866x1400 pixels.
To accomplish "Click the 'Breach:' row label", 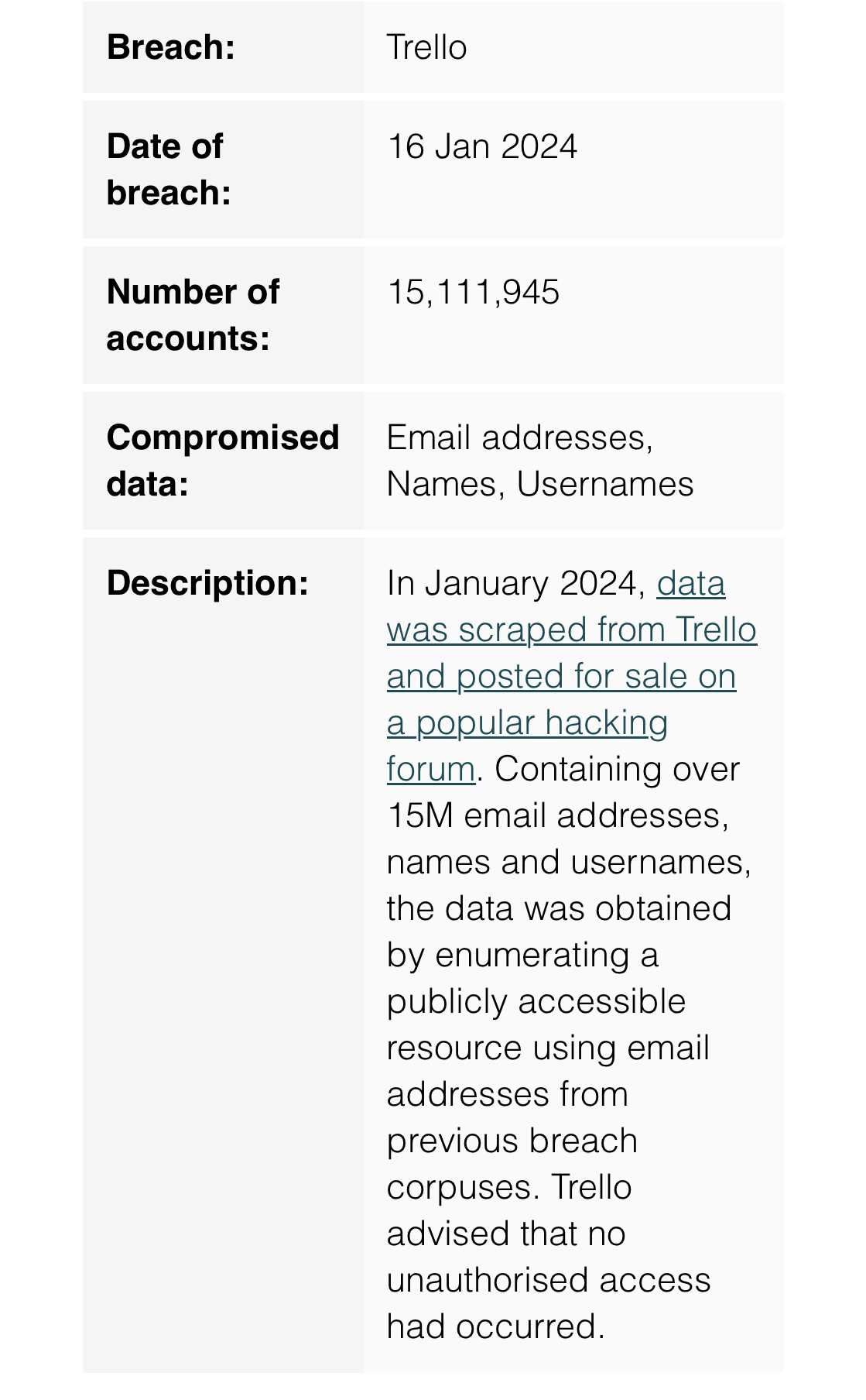I will tap(171, 48).
